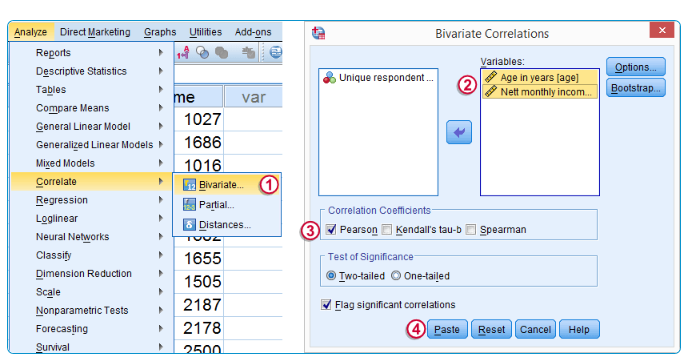Viewport: 689px width, 362px height.
Task: Enable Kendall's tau-b checkbox
Action: tap(387, 229)
